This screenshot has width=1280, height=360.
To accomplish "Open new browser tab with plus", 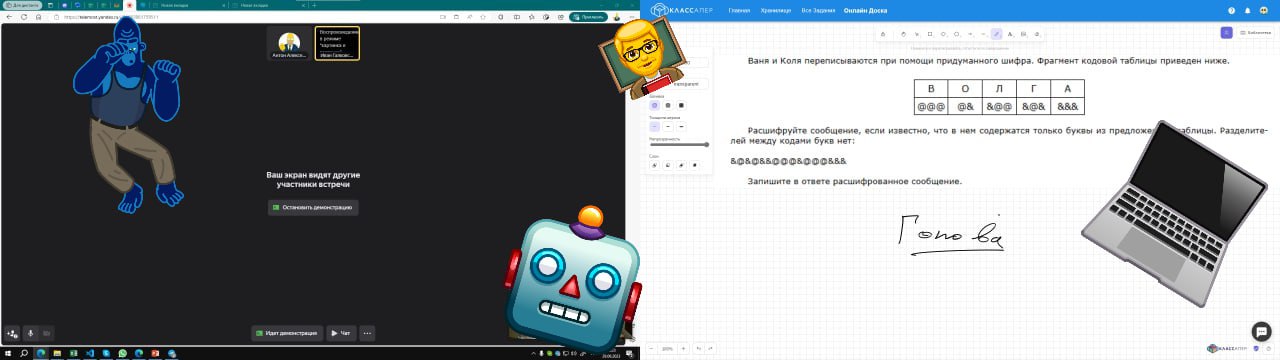I will point(314,5).
